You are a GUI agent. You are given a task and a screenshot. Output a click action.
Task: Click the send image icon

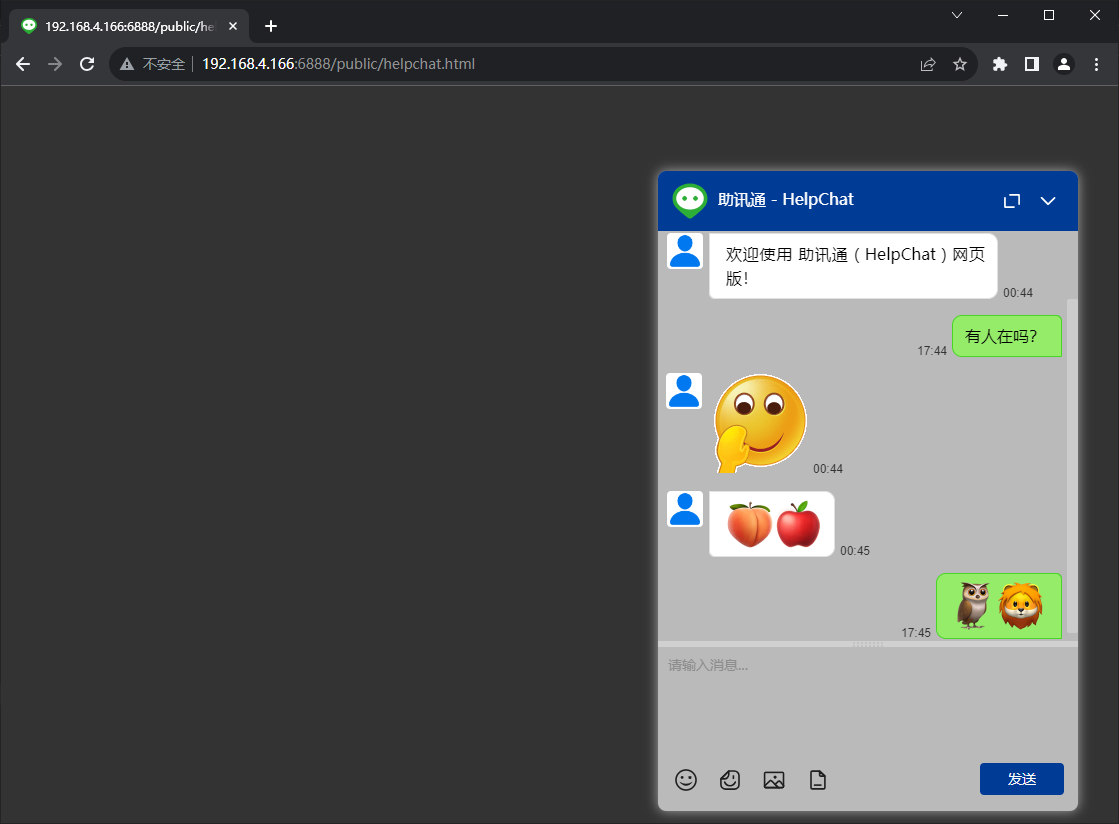coord(774,780)
